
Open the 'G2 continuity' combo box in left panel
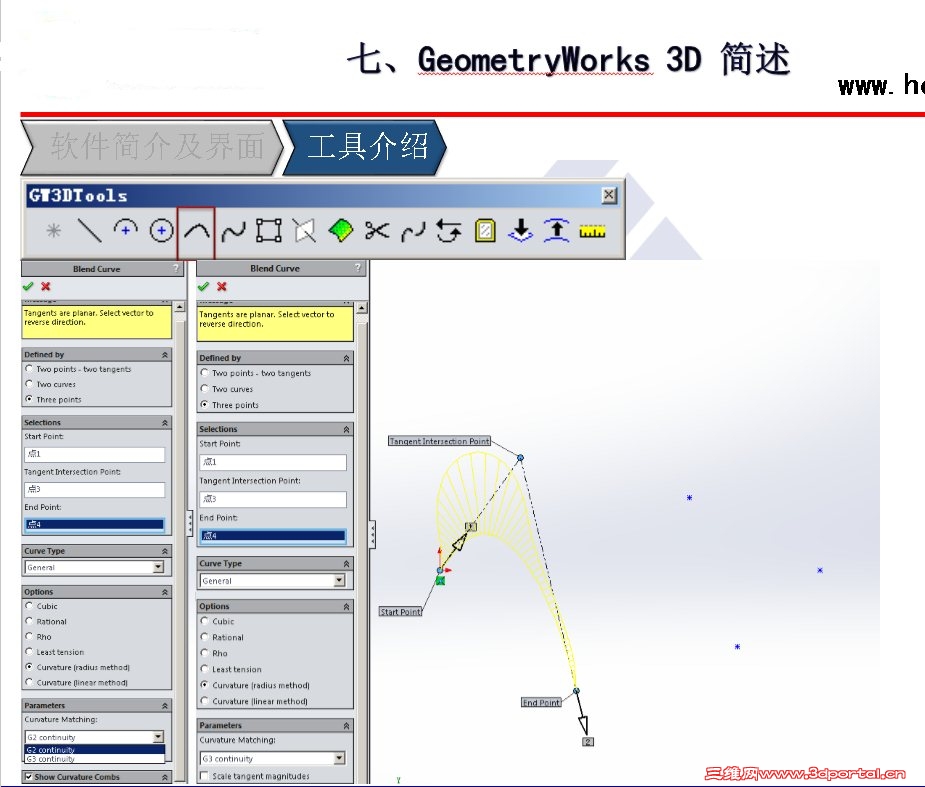158,737
